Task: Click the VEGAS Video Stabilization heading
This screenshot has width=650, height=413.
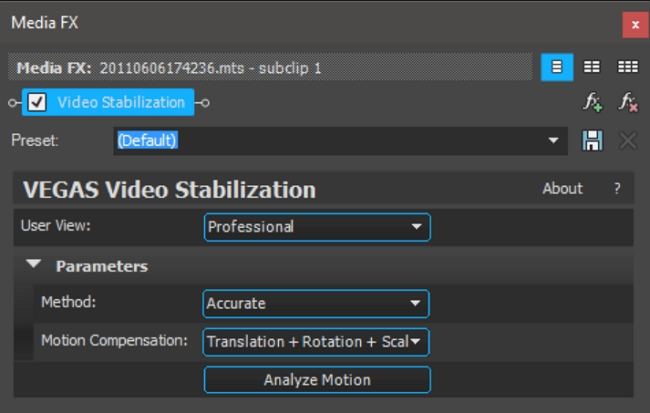Action: tap(169, 190)
